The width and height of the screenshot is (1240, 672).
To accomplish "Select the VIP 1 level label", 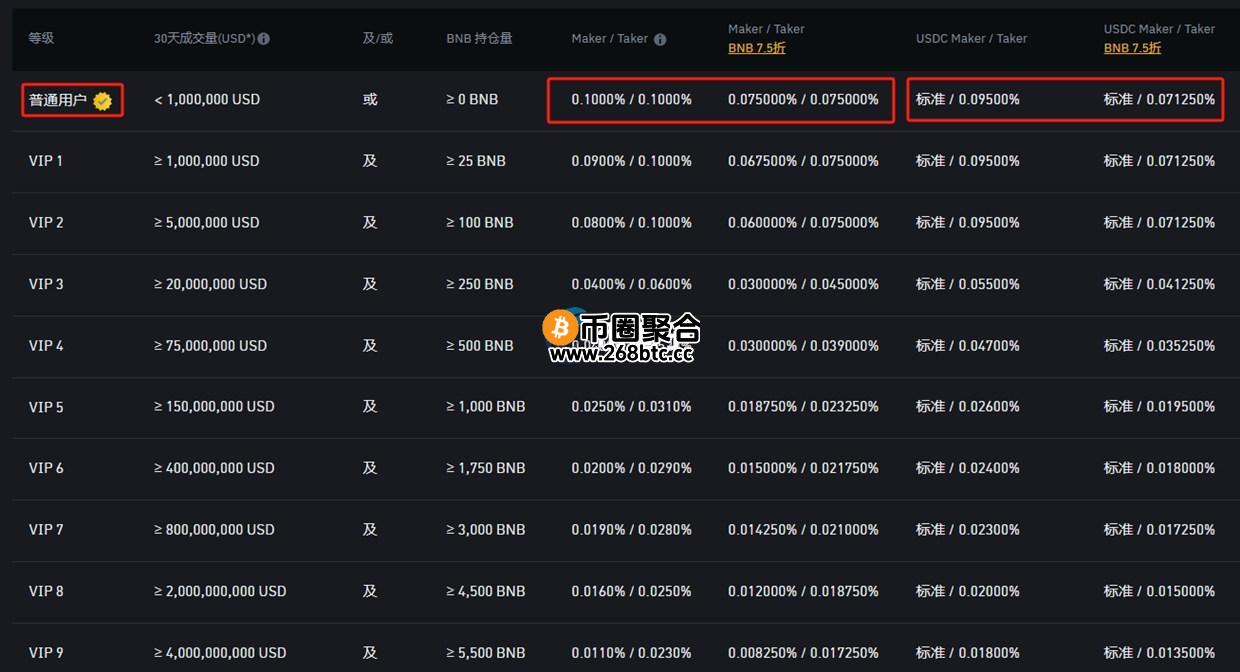I will click(x=46, y=161).
